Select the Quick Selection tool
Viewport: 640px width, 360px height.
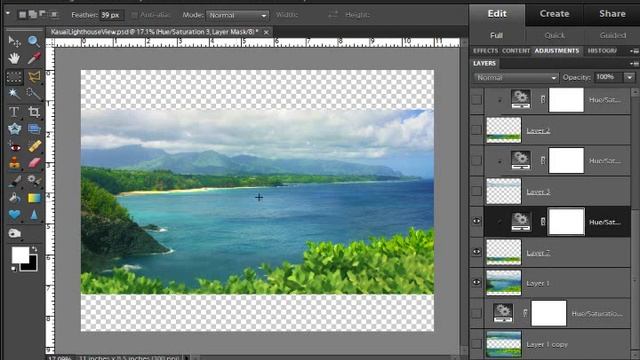click(x=34, y=94)
